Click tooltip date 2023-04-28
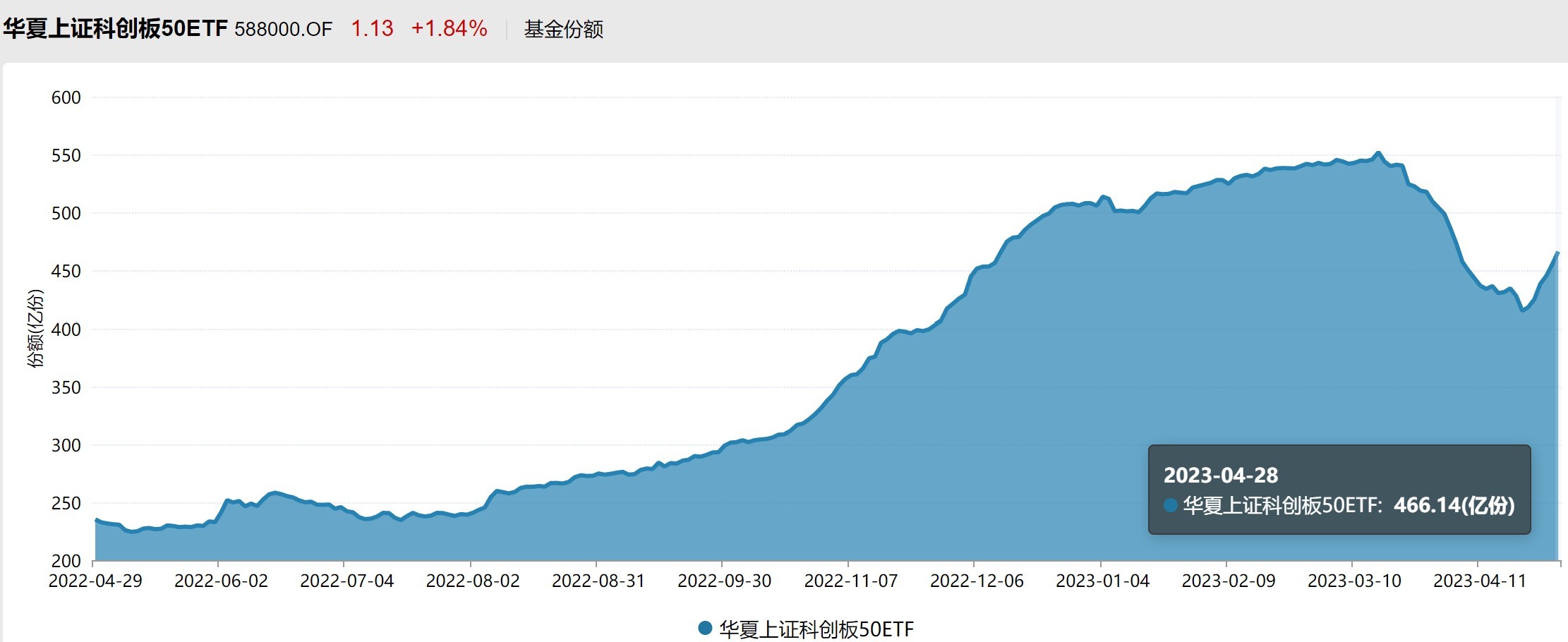This screenshot has height=642, width=1568. 1221,476
